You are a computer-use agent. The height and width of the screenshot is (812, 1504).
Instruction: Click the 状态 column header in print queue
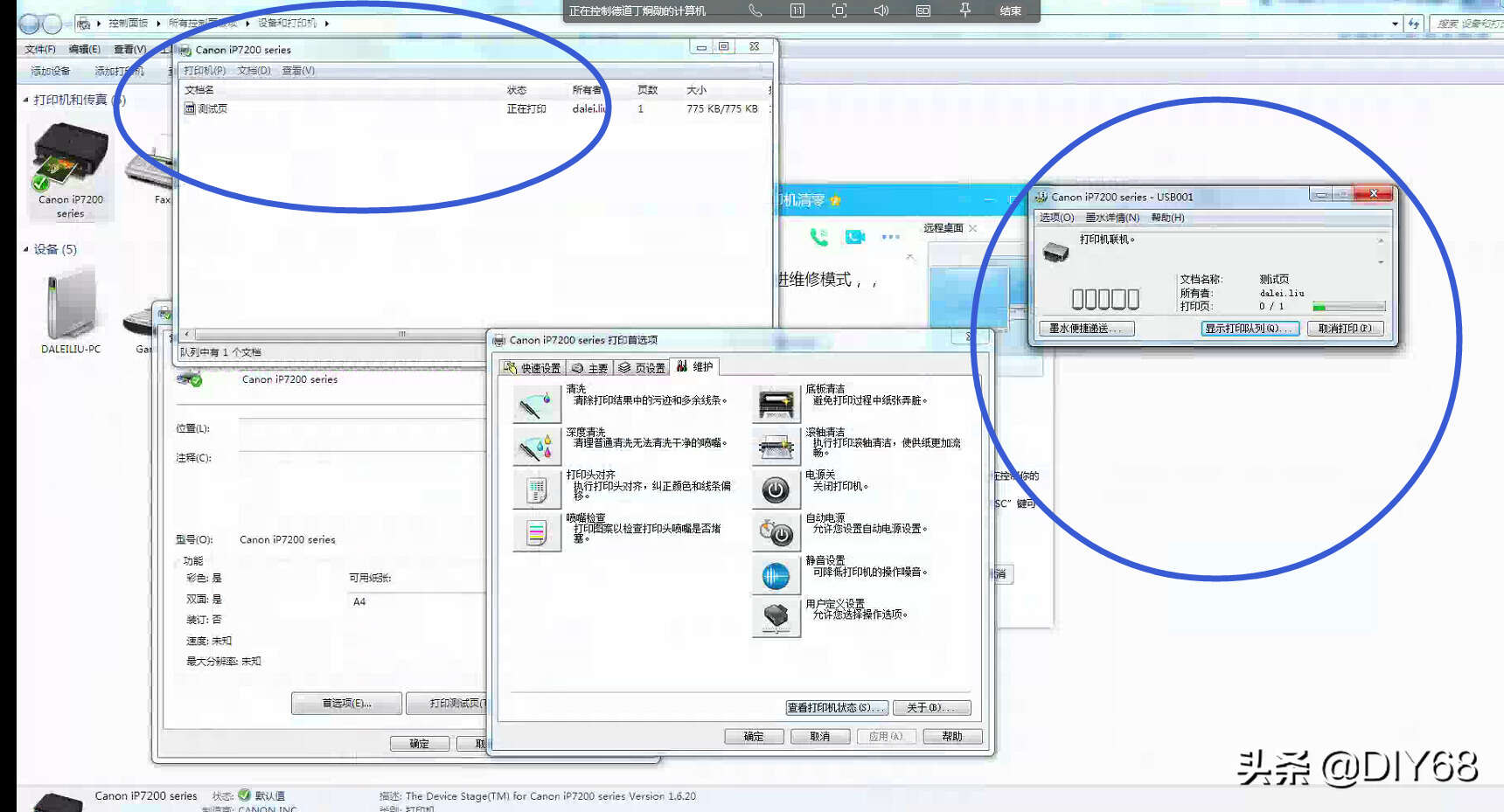click(518, 90)
